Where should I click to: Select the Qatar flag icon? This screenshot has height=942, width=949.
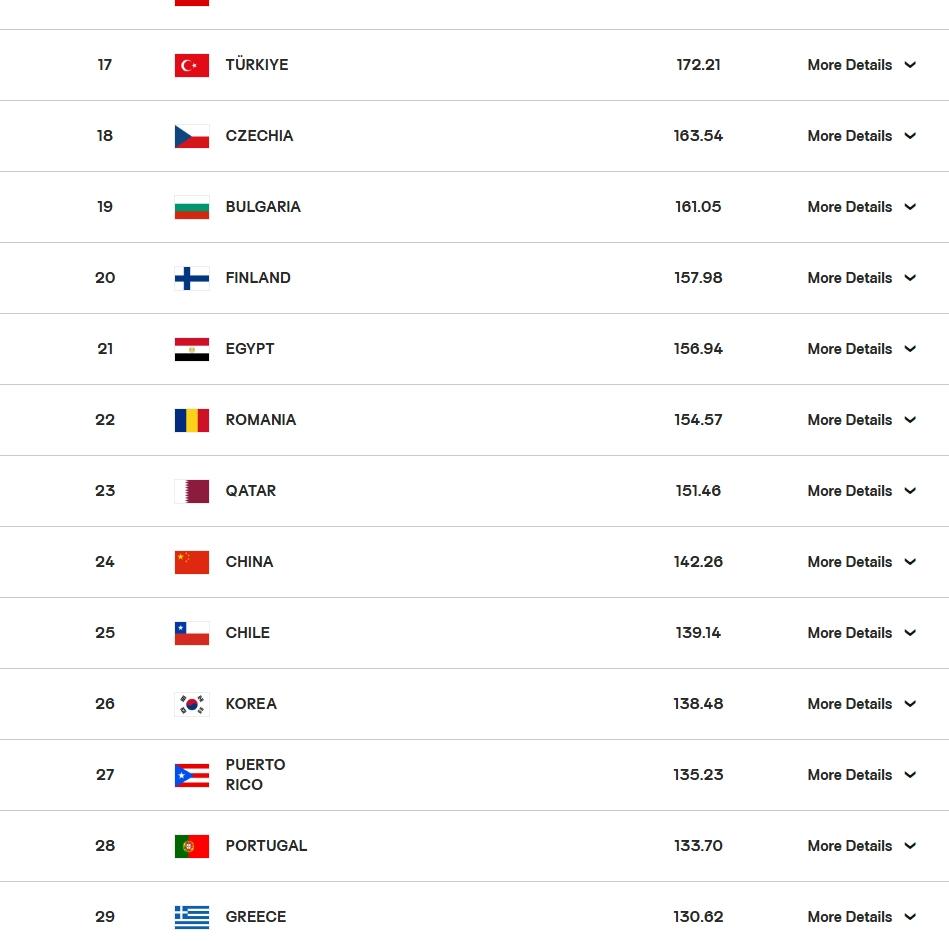coord(192,491)
